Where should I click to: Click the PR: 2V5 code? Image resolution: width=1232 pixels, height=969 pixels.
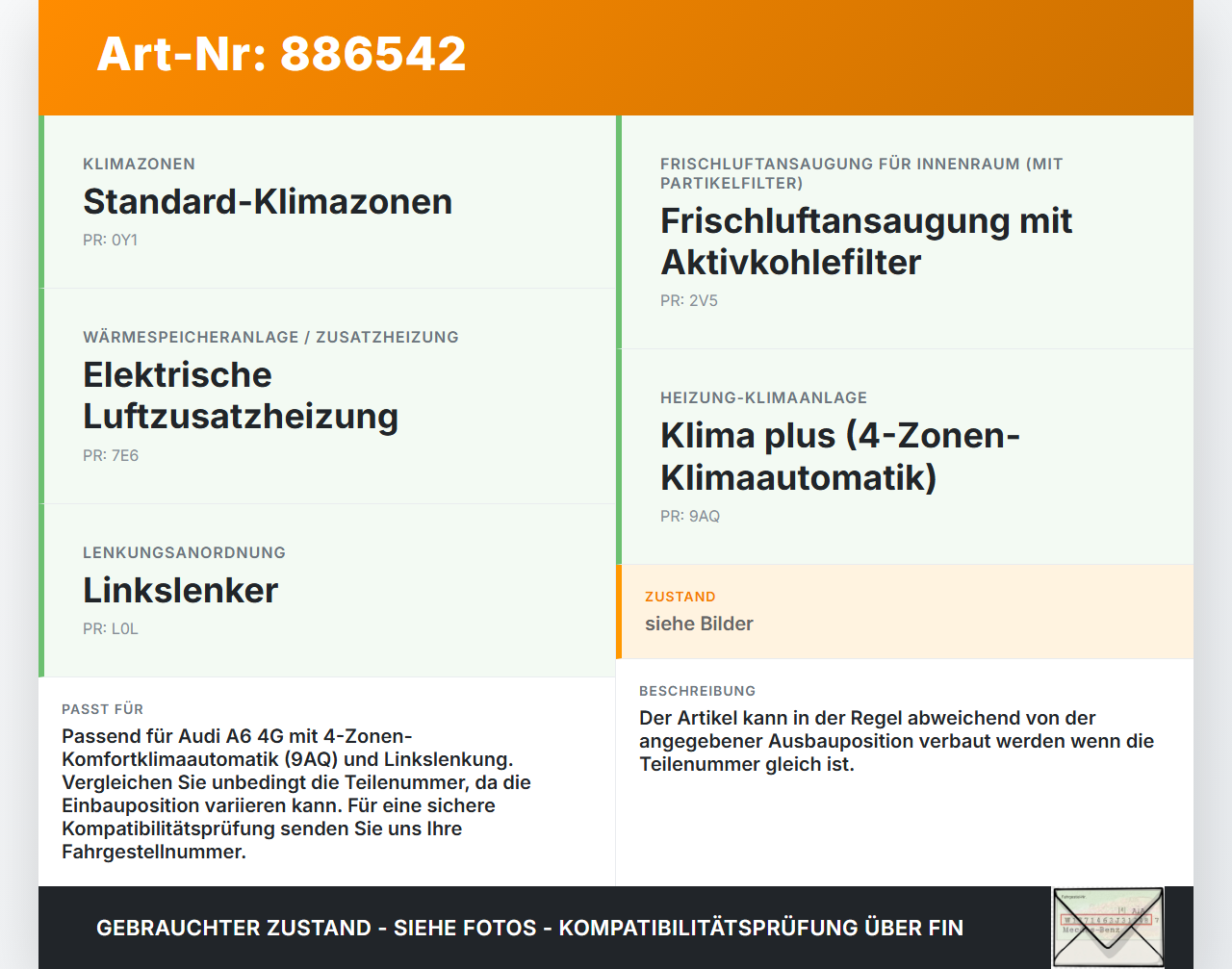[x=689, y=301]
